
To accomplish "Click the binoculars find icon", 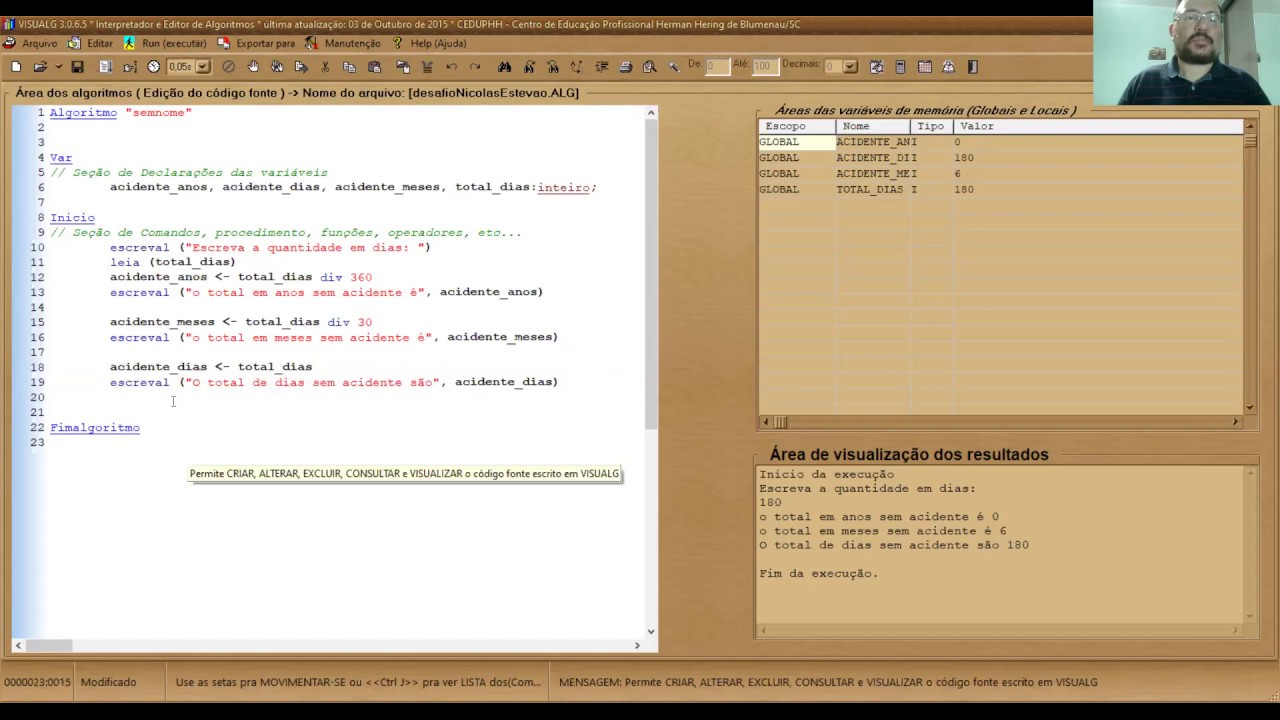I will (x=504, y=67).
